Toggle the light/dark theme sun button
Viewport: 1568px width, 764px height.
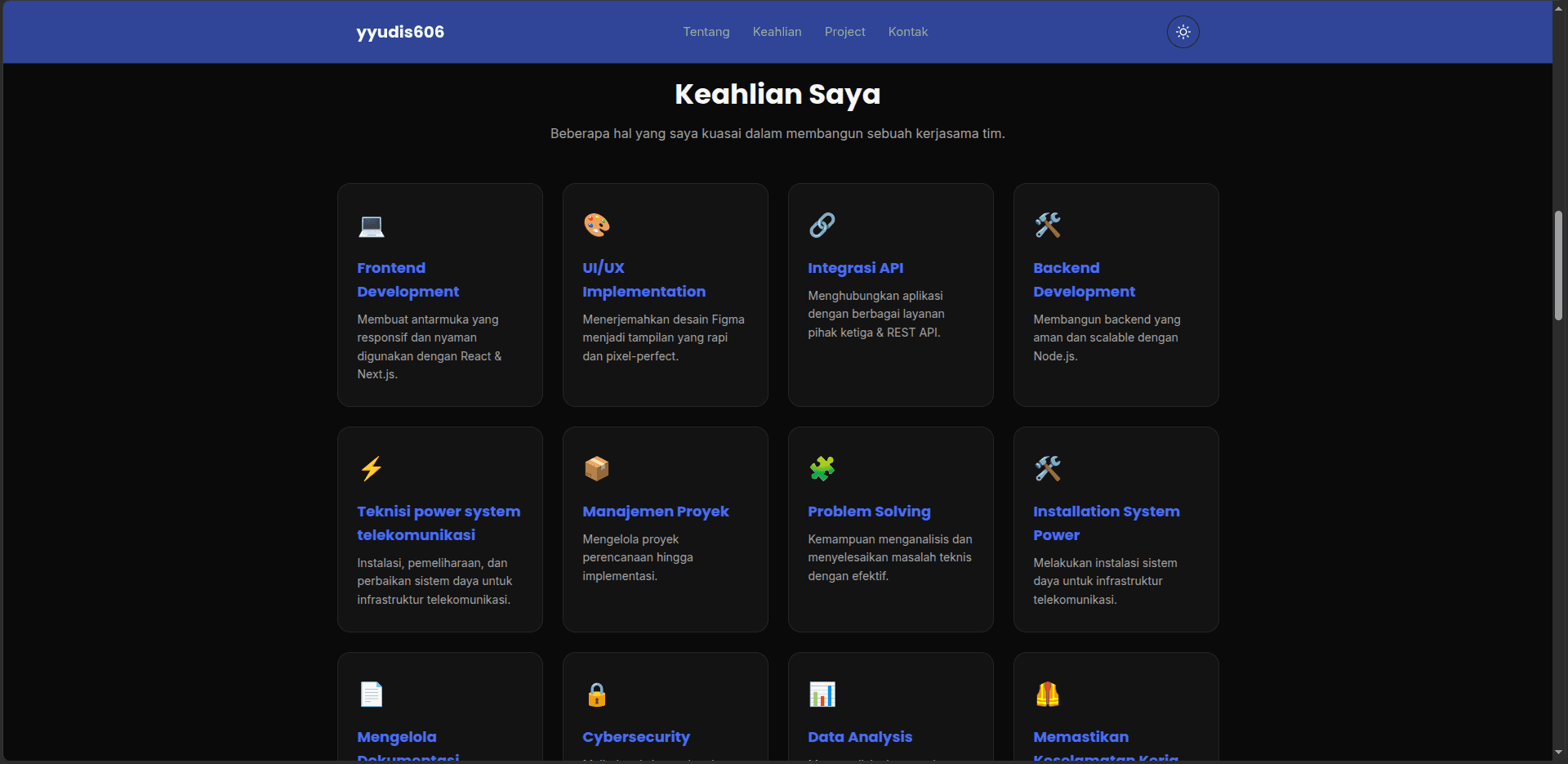coord(1183,32)
